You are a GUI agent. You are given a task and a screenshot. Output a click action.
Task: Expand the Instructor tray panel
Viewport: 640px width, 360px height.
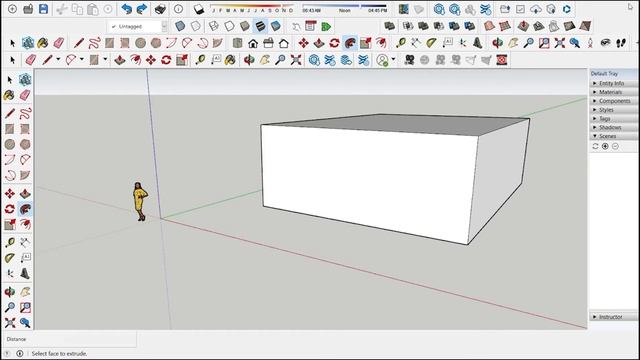pos(614,317)
